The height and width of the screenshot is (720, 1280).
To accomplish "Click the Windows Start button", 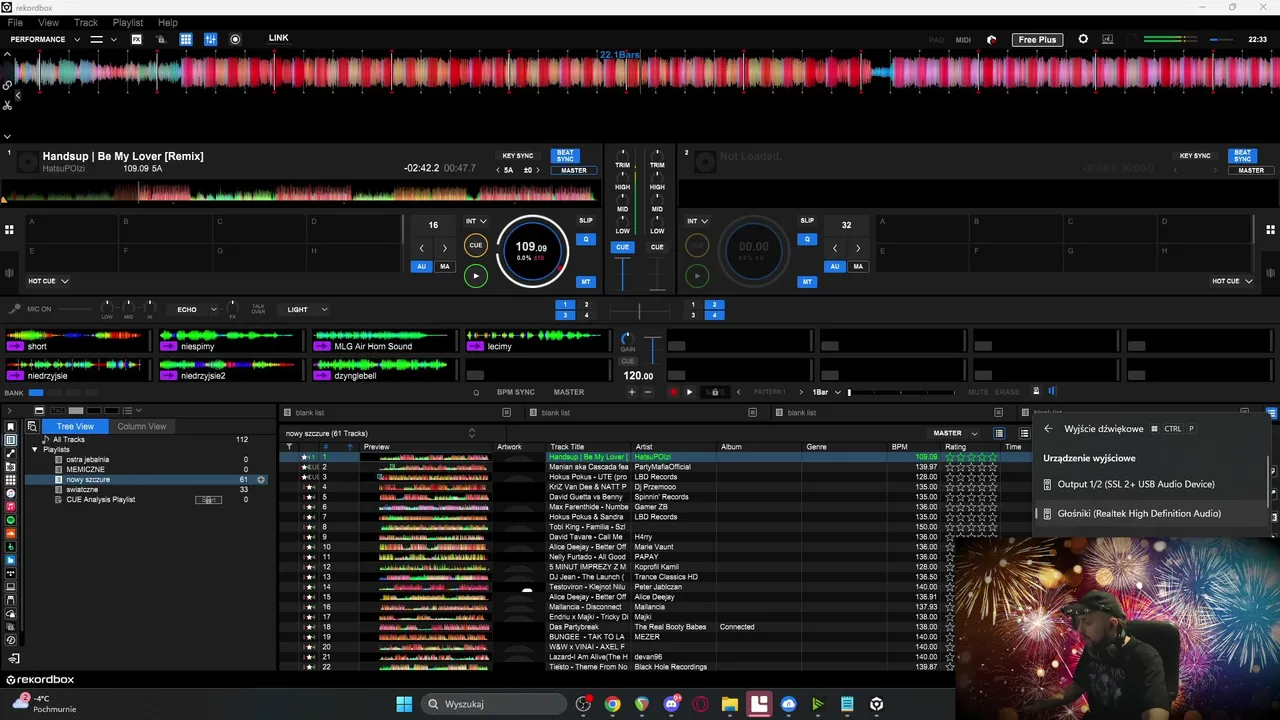I will coord(404,704).
